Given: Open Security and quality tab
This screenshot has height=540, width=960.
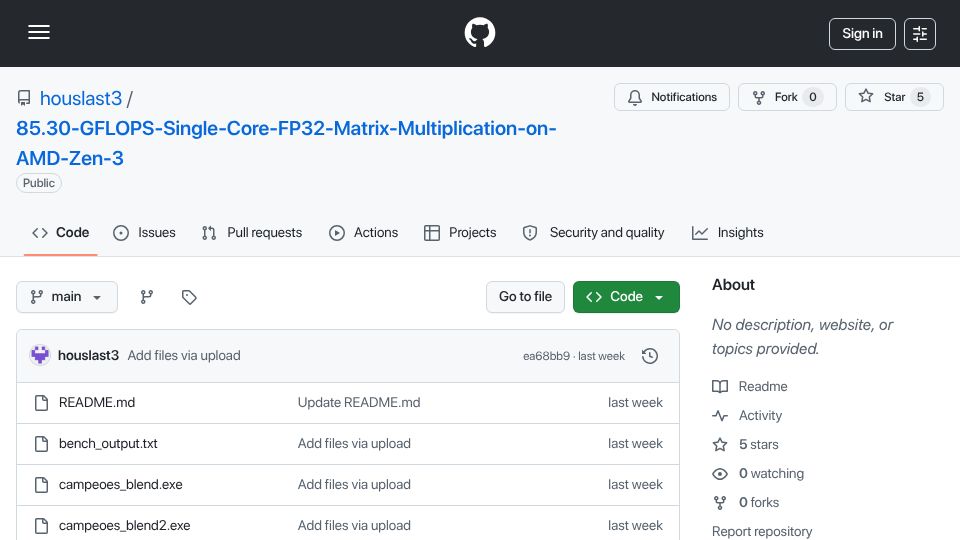Looking at the screenshot, I should 593,233.
